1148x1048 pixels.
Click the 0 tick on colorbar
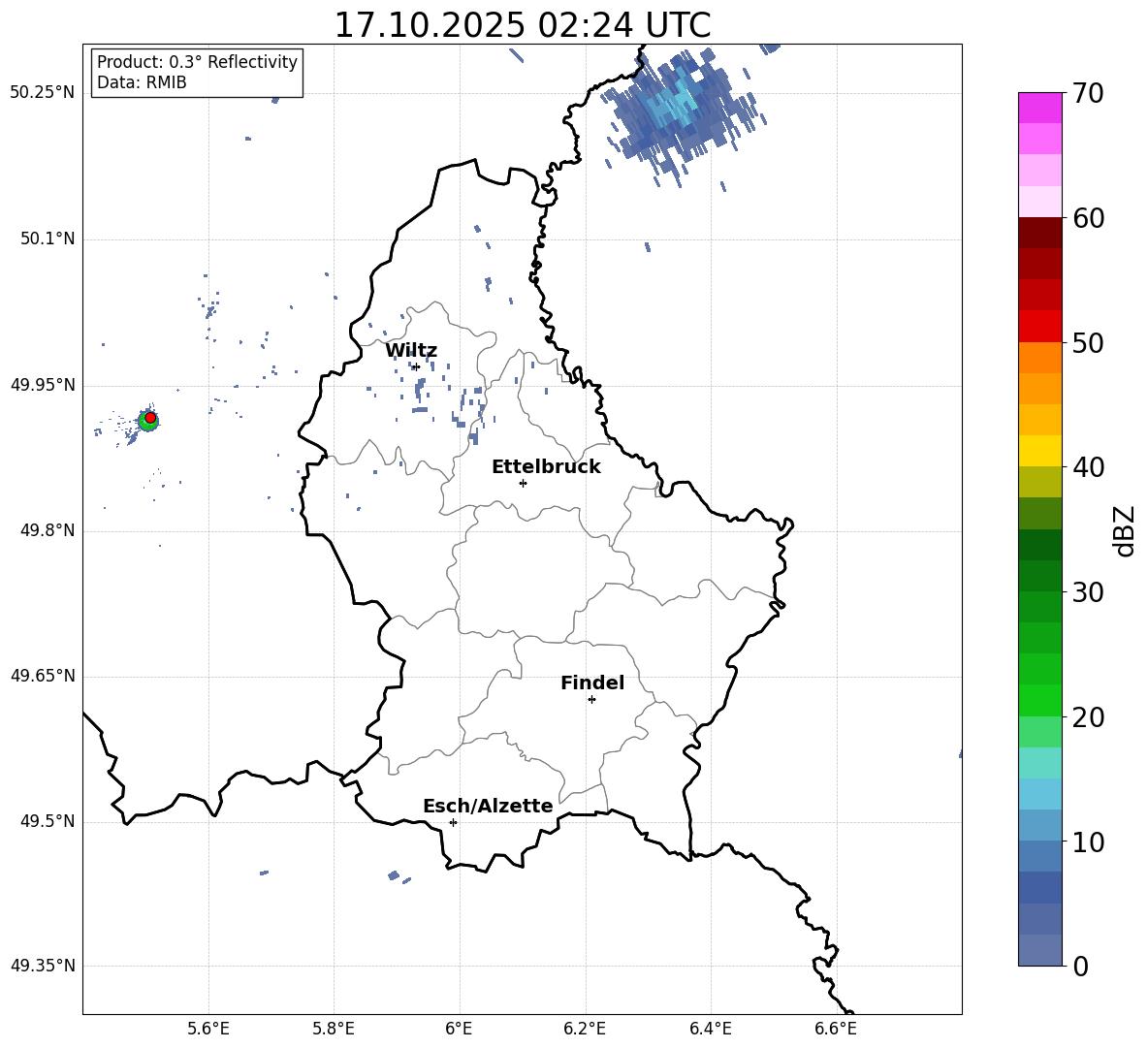tap(1081, 966)
